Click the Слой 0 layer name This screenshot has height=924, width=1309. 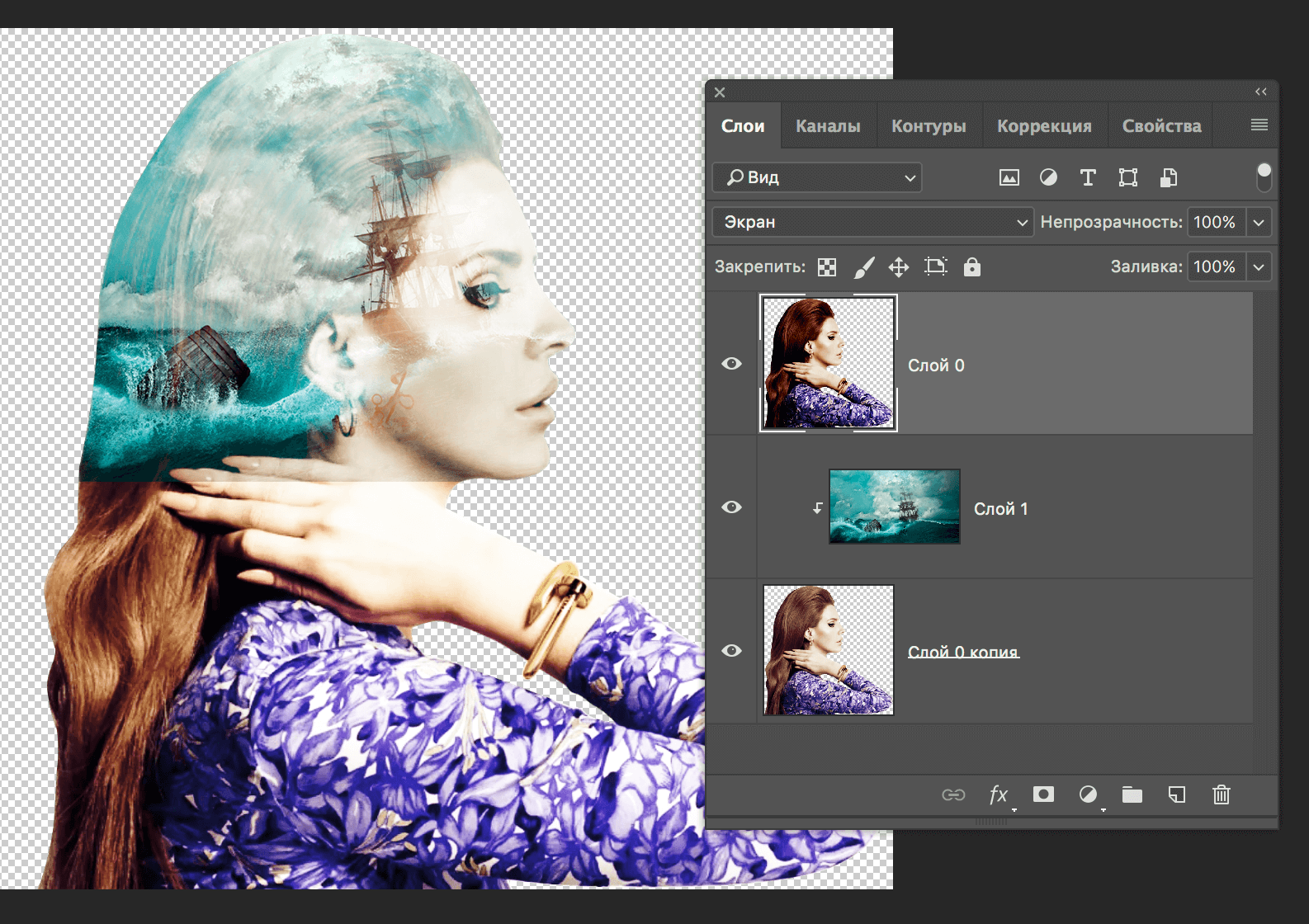[936, 365]
